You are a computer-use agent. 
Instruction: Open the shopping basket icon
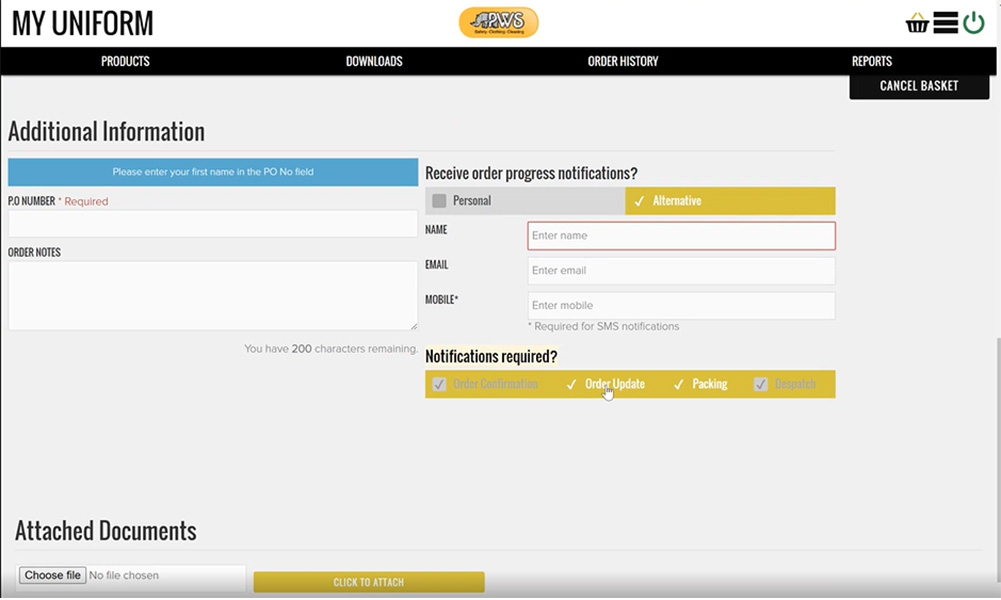coord(917,23)
